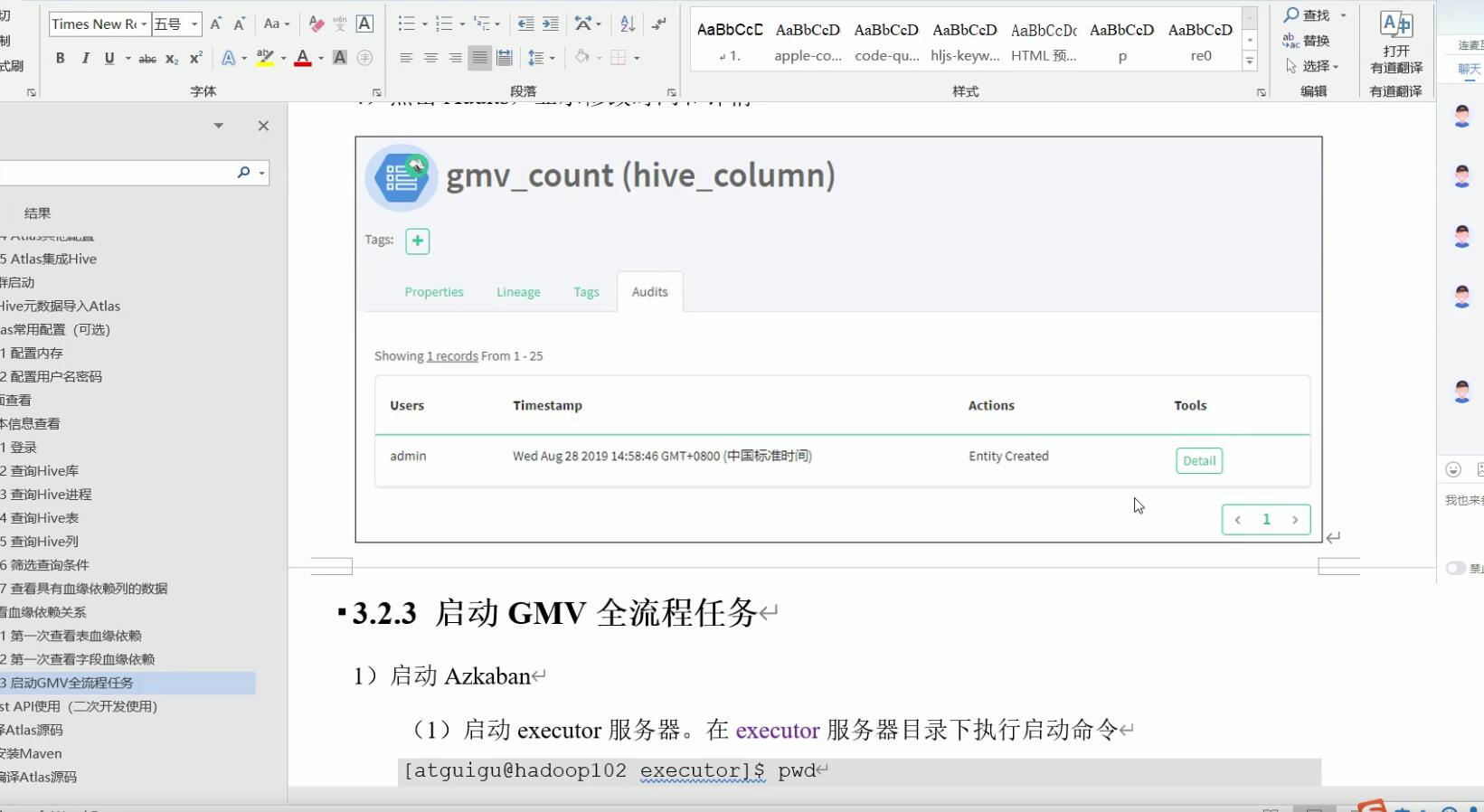Select the Audits tab
Screen dimensions: 1484x812
[649, 292]
